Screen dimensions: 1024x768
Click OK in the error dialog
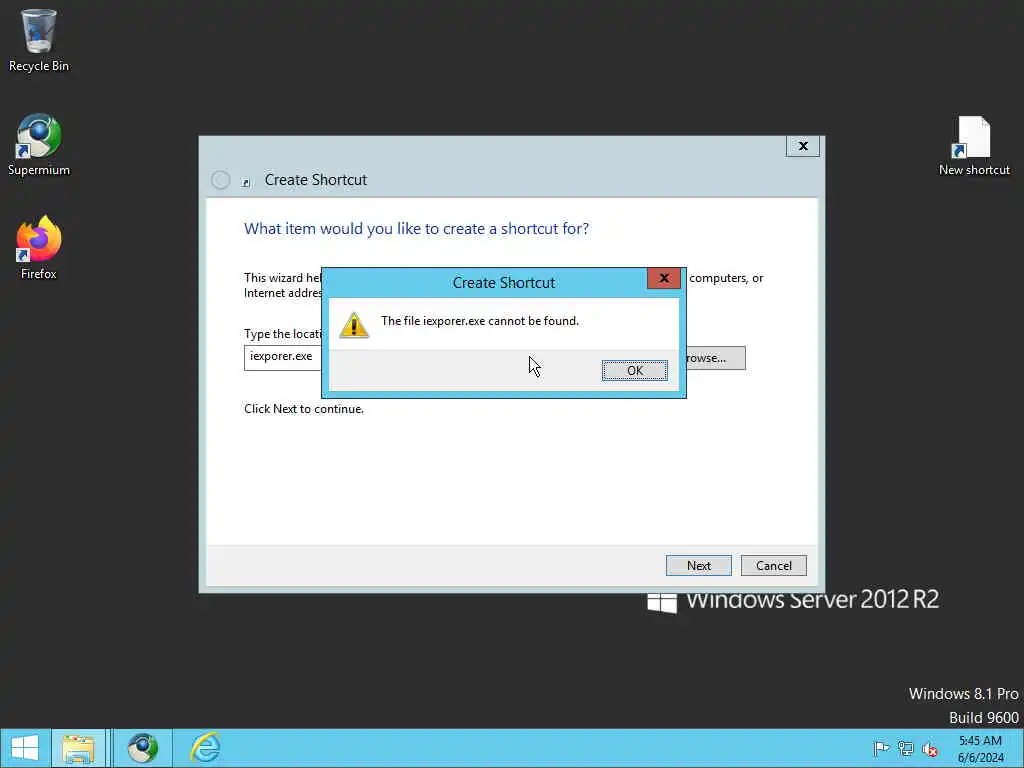click(x=634, y=370)
